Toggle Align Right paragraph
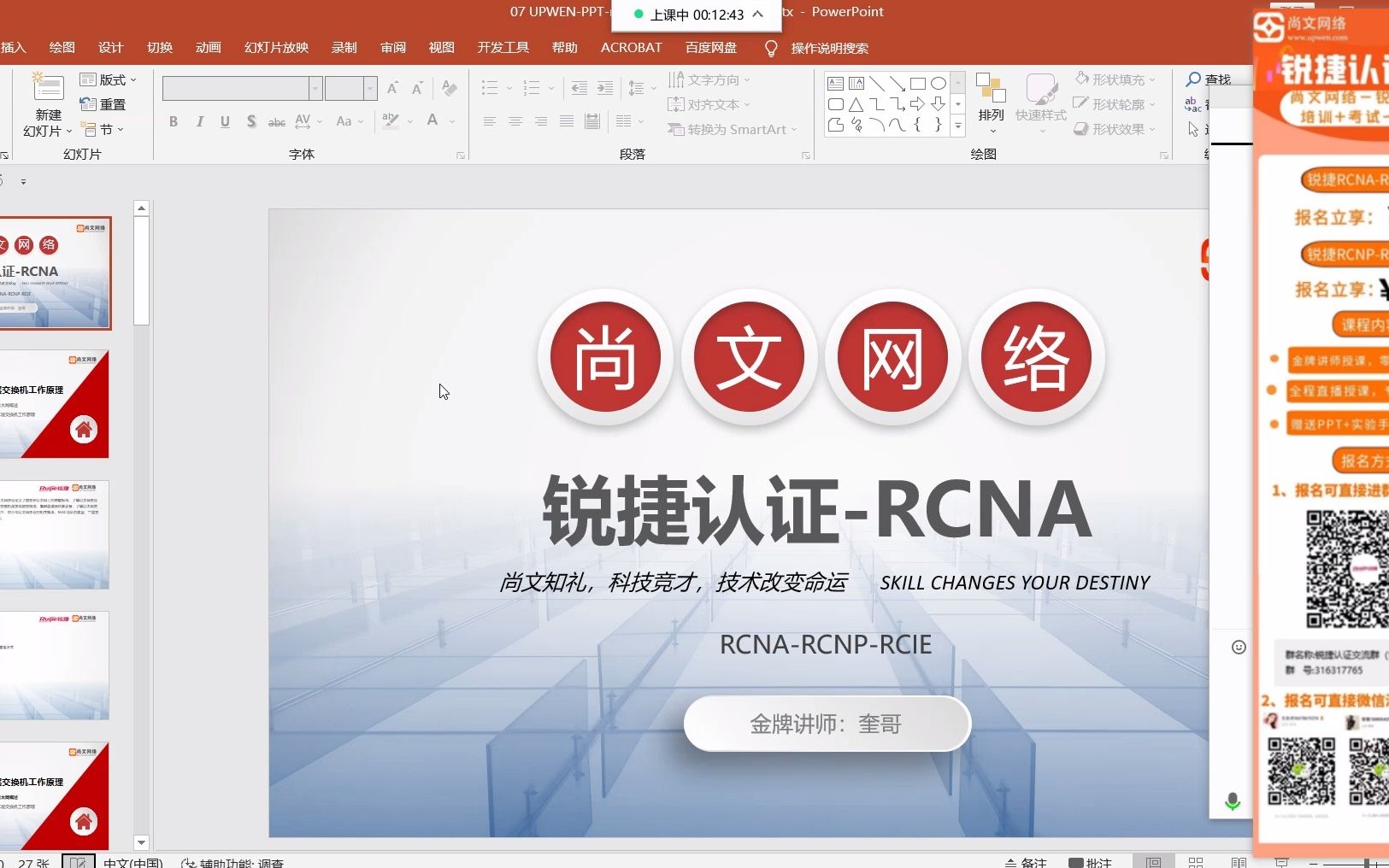Screen dimensions: 1389x868 (x=541, y=121)
